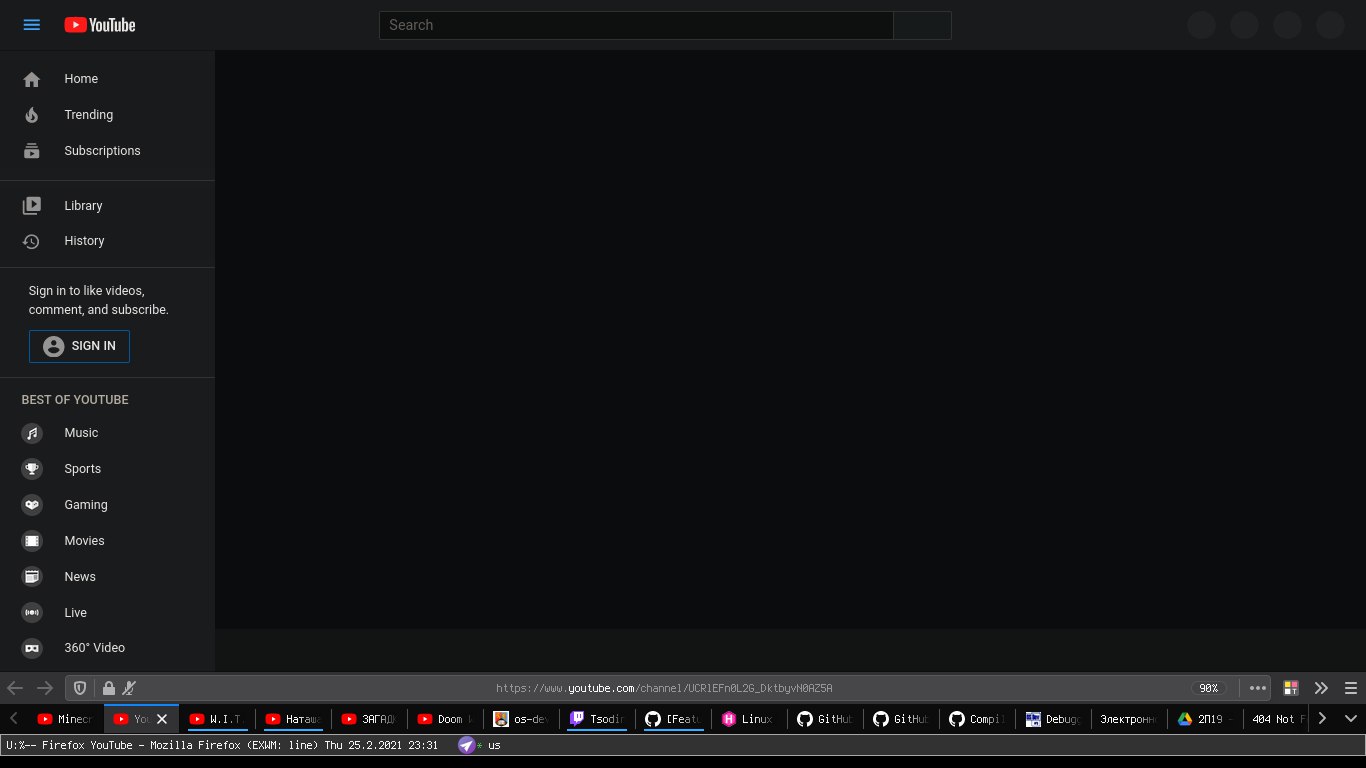Image resolution: width=1366 pixels, height=768 pixels.
Task: Open Subscriptions in the sidebar
Action: point(107,151)
